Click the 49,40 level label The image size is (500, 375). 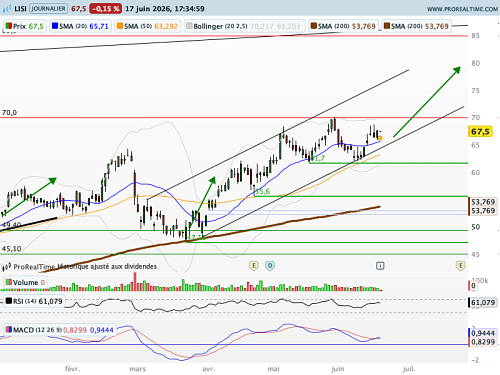click(x=12, y=225)
